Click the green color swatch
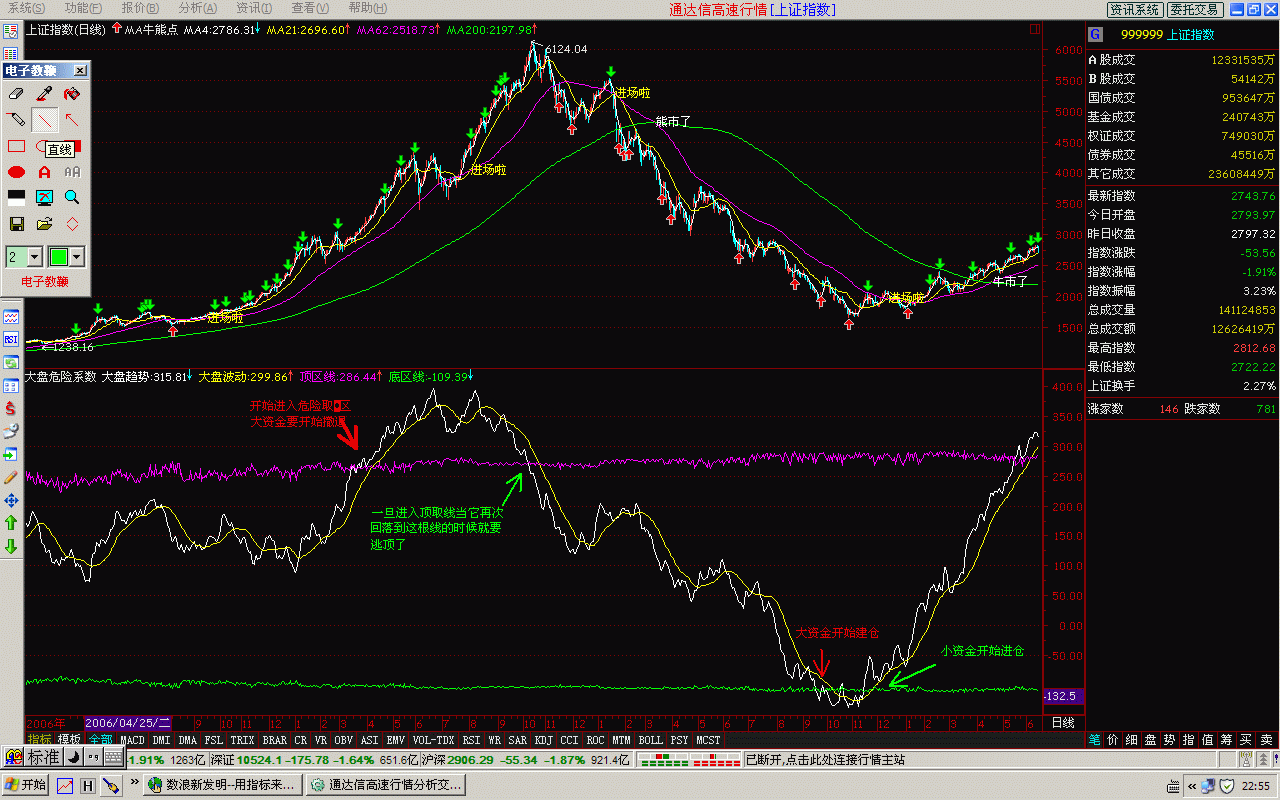1280x800 pixels. point(58,257)
